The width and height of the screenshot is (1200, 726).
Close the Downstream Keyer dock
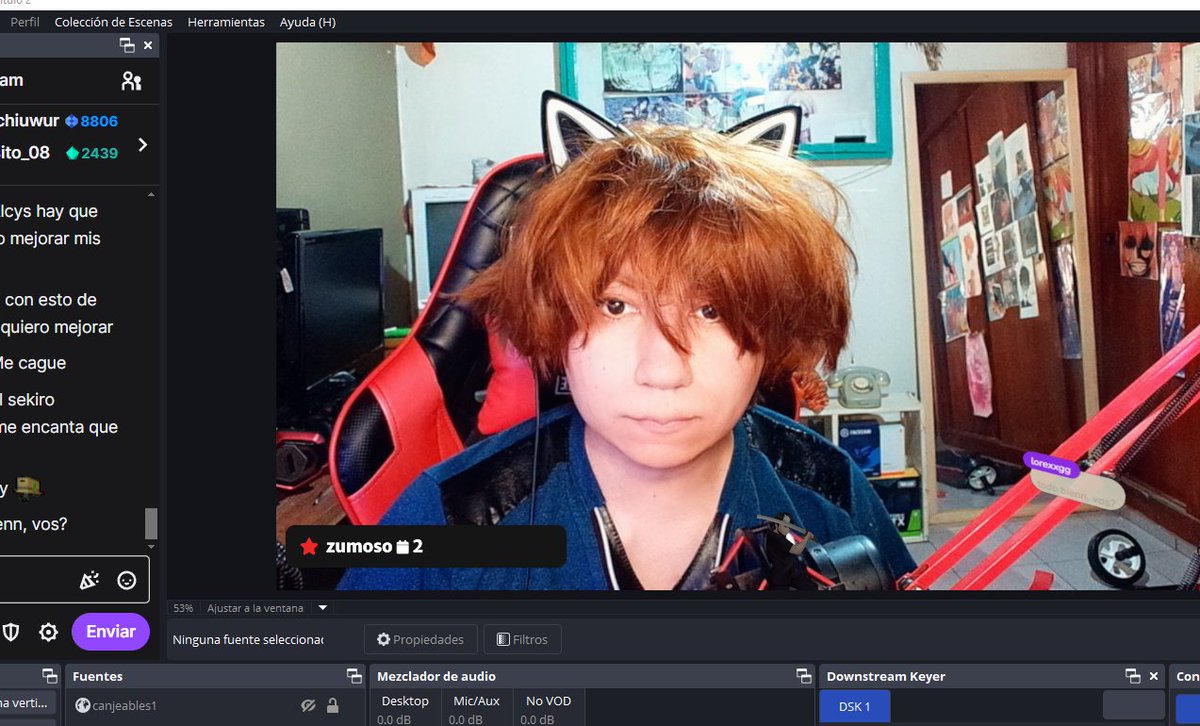1154,676
